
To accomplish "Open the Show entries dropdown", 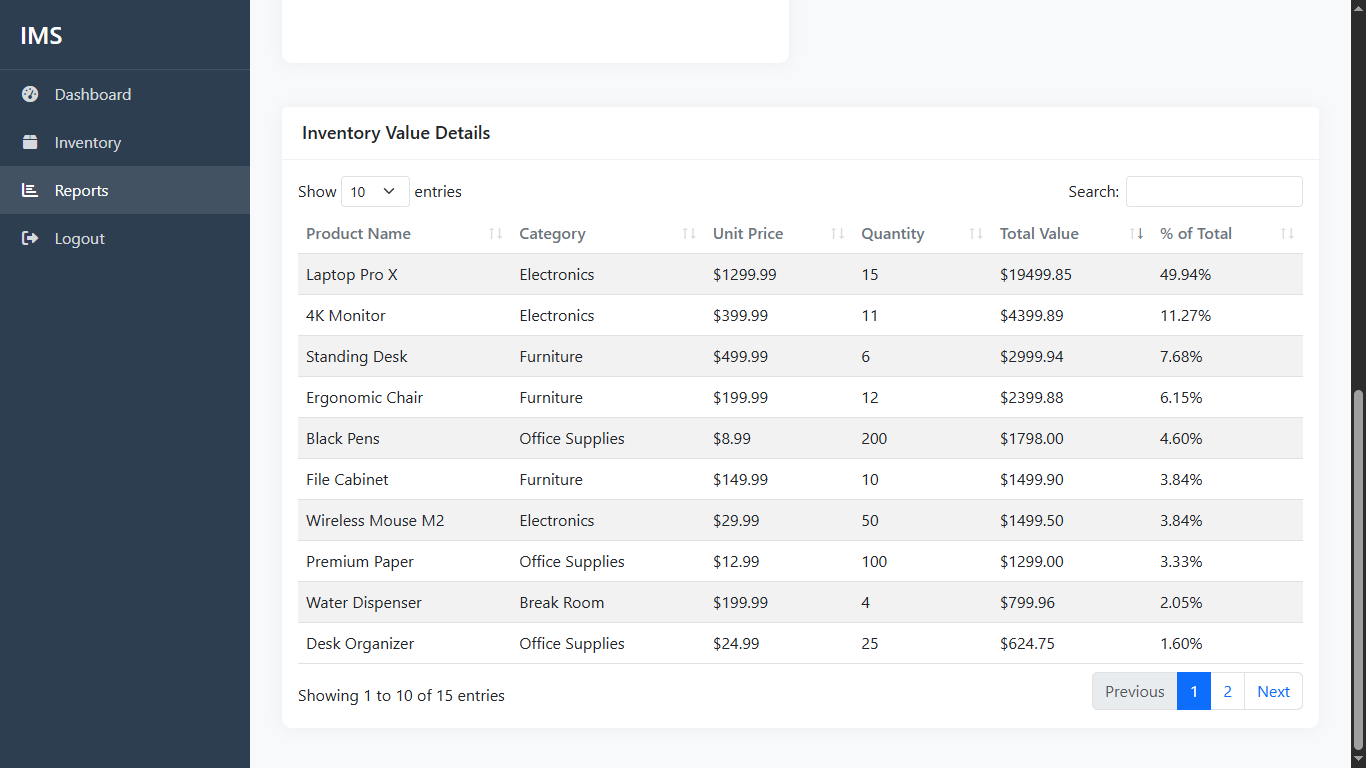I will (x=375, y=192).
